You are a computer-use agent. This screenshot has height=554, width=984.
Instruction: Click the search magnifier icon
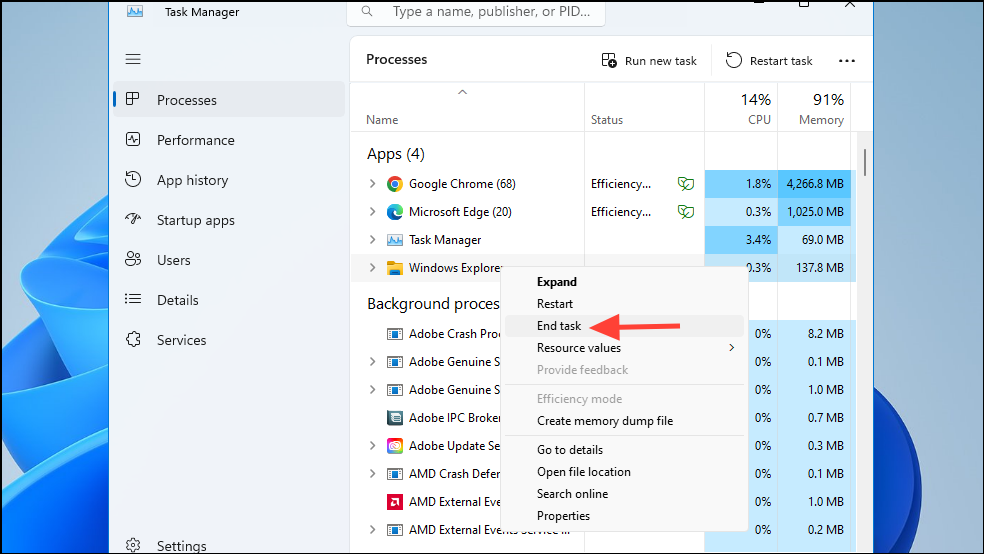367,11
